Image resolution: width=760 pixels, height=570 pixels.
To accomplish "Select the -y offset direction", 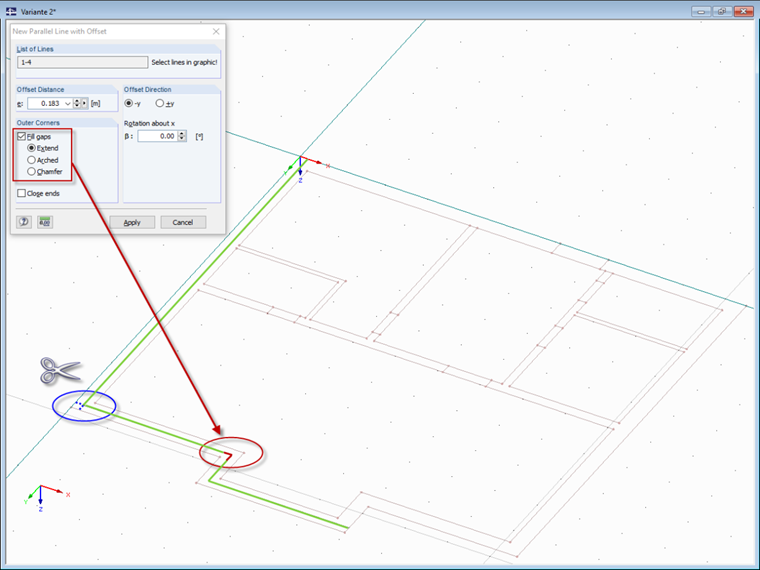I will [x=128, y=103].
